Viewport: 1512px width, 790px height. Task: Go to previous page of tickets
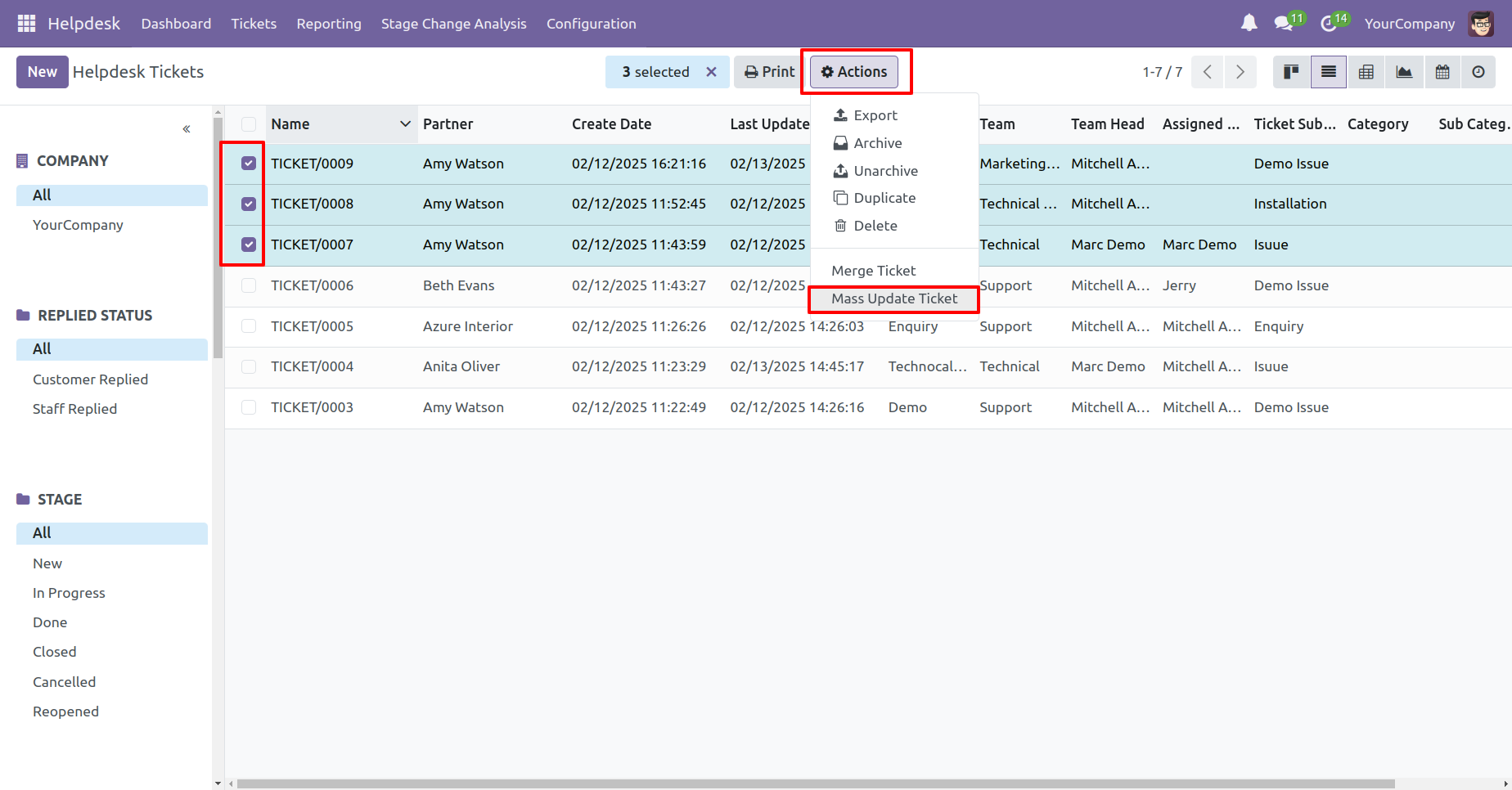[1208, 72]
